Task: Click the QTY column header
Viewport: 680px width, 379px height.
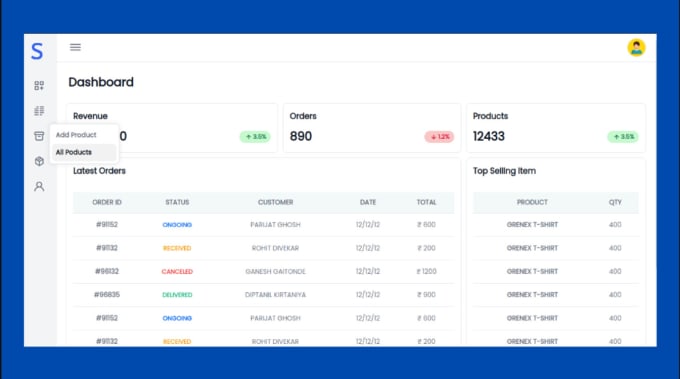Action: (x=615, y=202)
